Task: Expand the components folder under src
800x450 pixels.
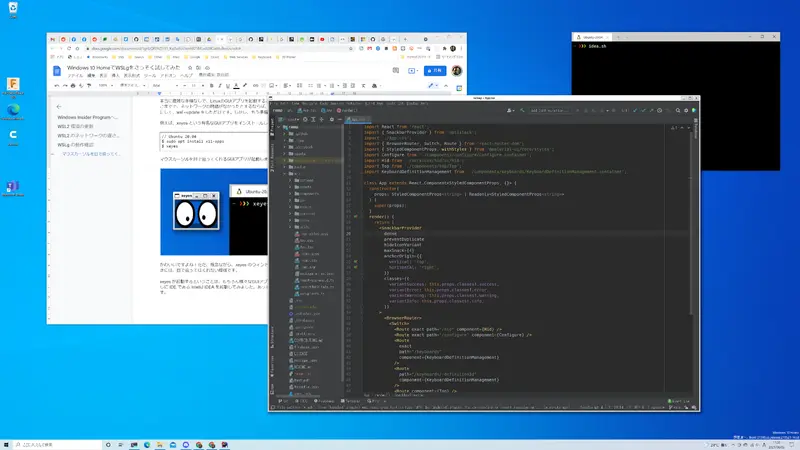Action: 291,193
